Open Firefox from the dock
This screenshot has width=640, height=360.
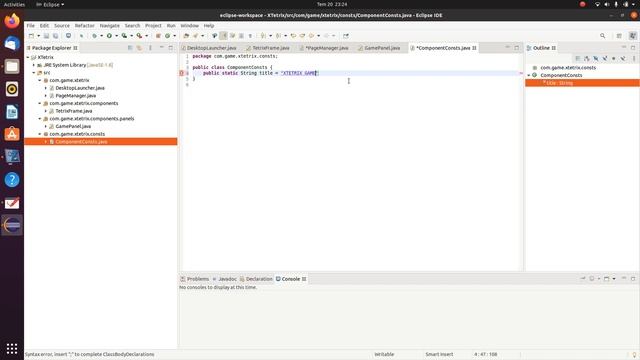[x=12, y=20]
